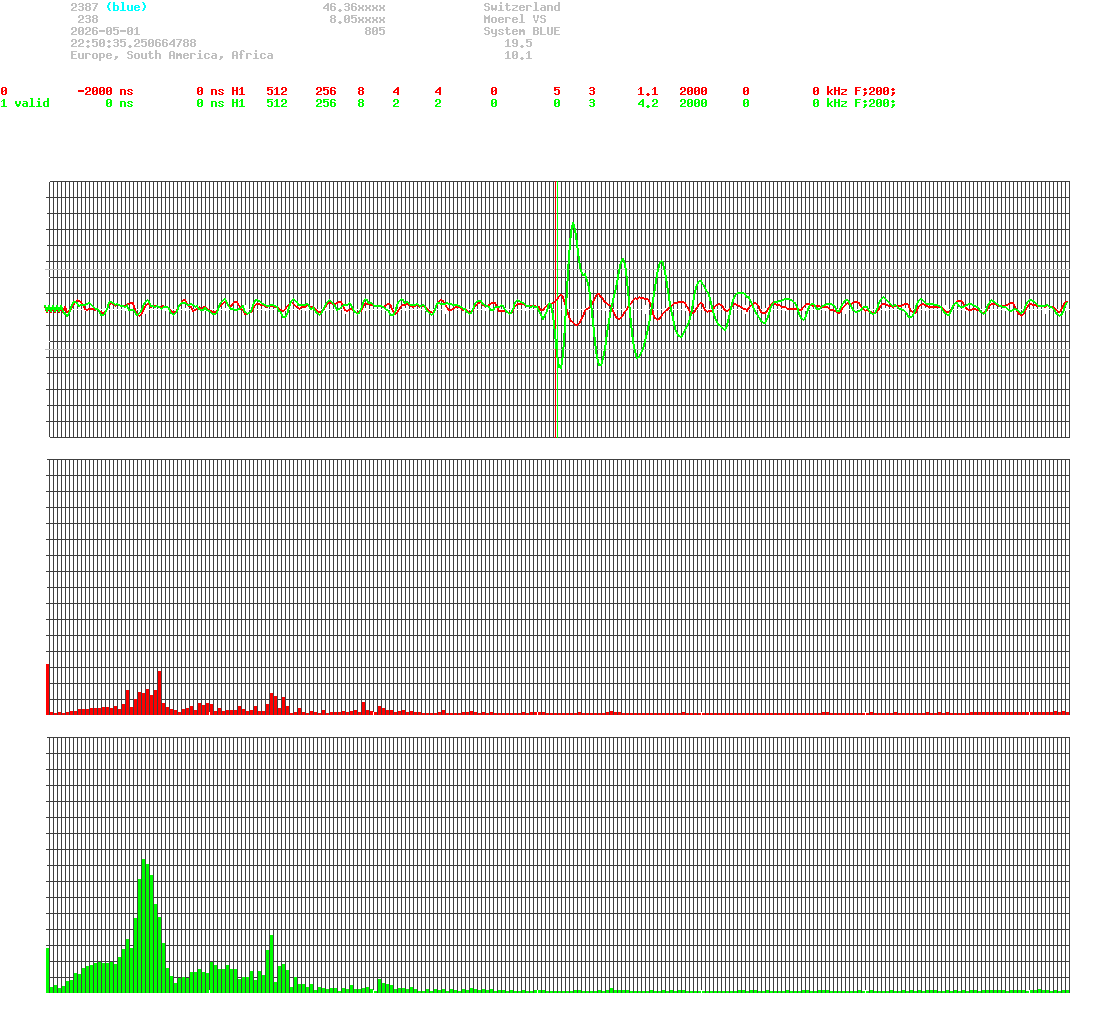
Task: Select '512' in the green channel row
Action: click(x=277, y=103)
